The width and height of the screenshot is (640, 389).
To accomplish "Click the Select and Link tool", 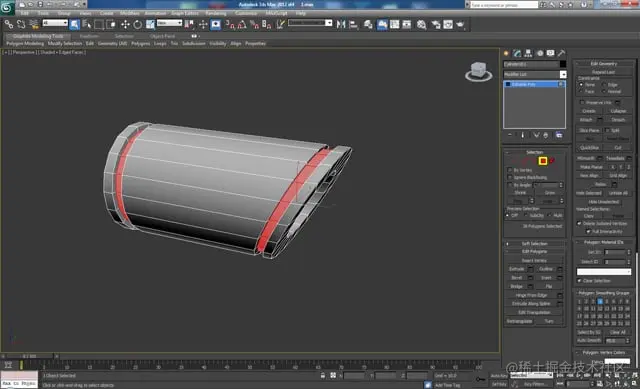I will click(9, 24).
